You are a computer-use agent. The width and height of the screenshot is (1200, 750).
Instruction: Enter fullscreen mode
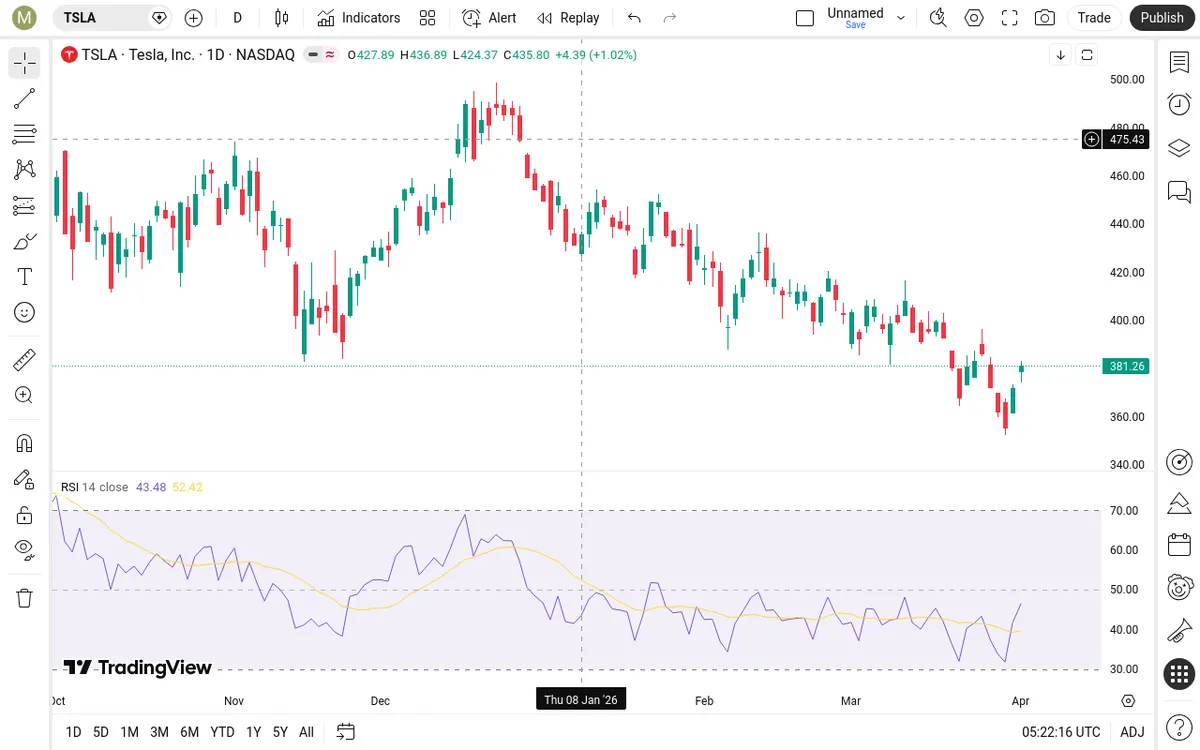pos(1010,18)
